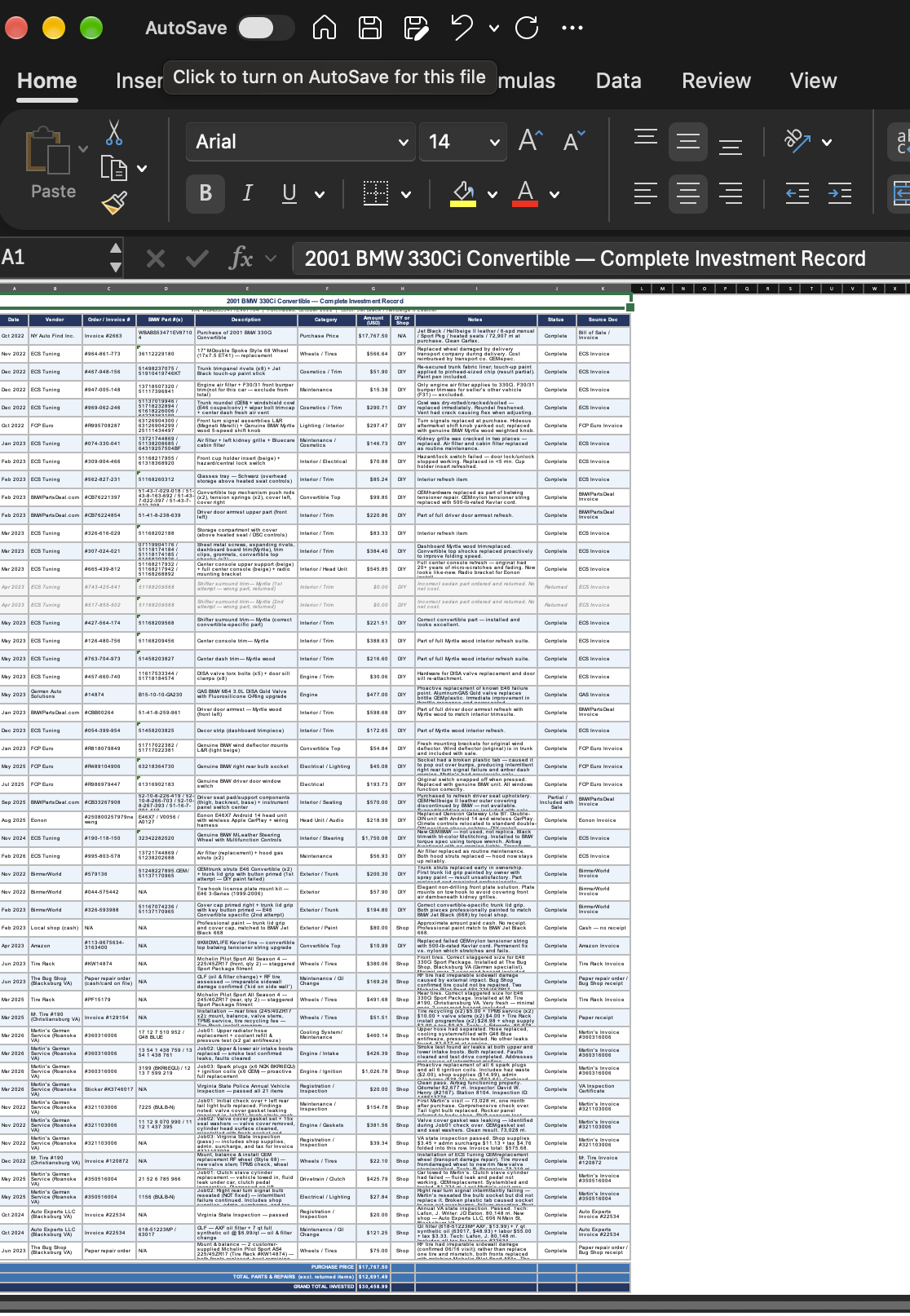Apply the yellow fill color
Image resolution: width=910 pixels, height=1316 pixels.
[x=463, y=193]
